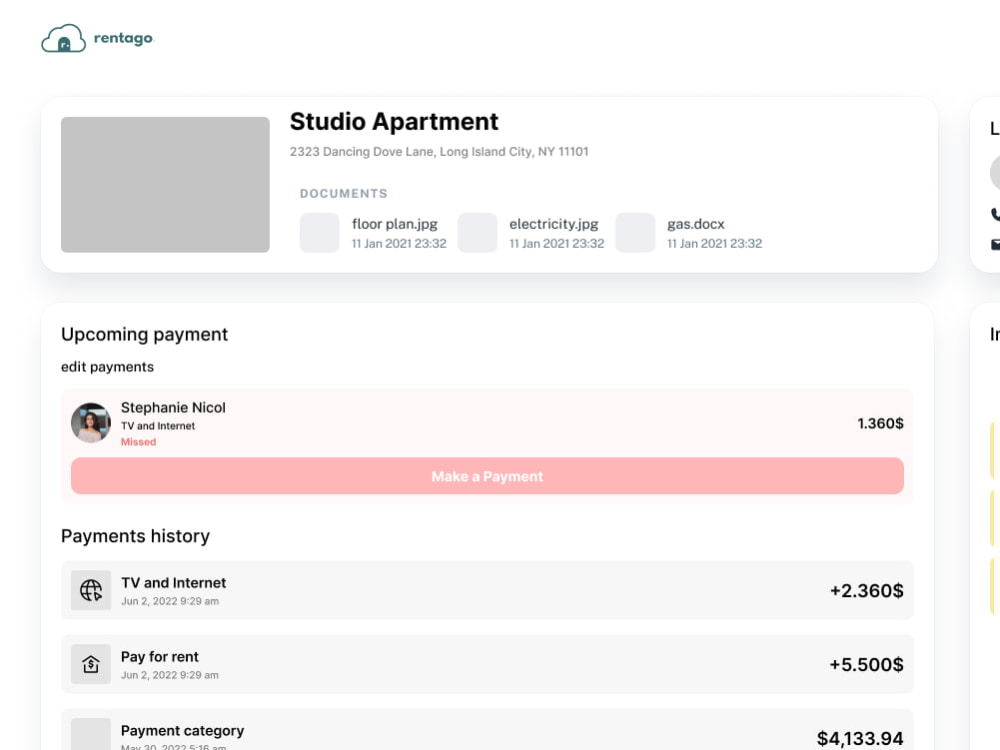
Task: Select the Upcoming payment heading
Action: [144, 334]
